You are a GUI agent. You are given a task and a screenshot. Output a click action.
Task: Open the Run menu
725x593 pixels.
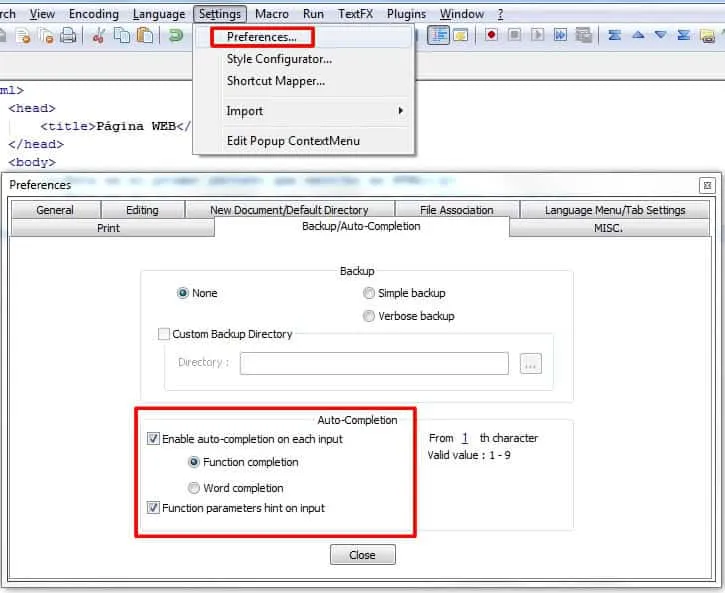[313, 14]
